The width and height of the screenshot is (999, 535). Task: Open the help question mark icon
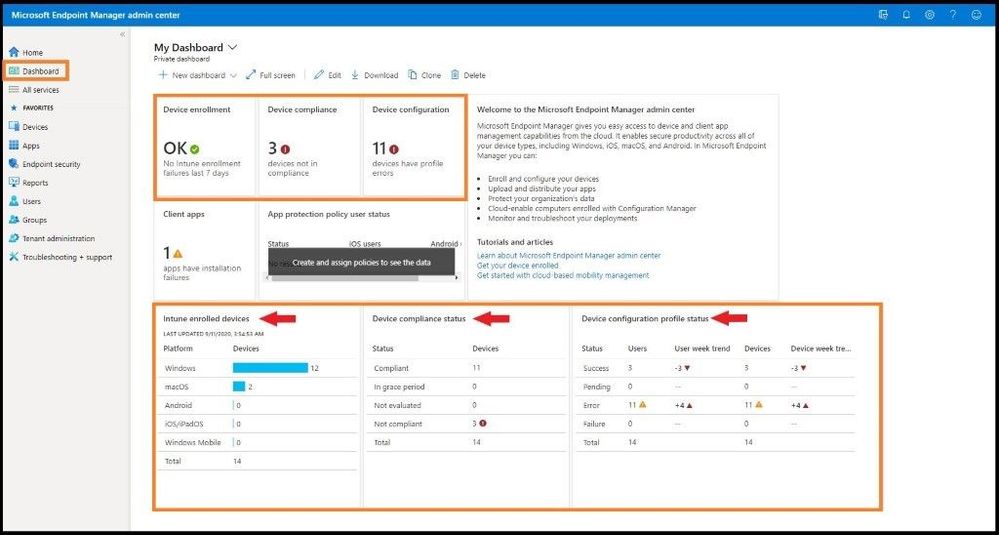952,15
